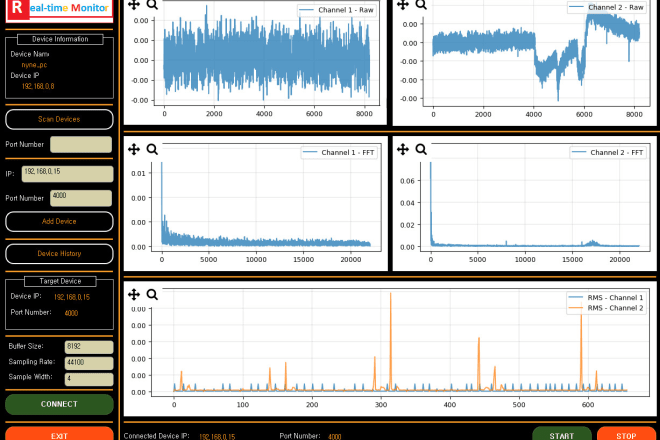Viewport: 660px width, 440px height.
Task: Activate zoom magnifier on Channel 1 FFT plot
Action: click(x=152, y=149)
